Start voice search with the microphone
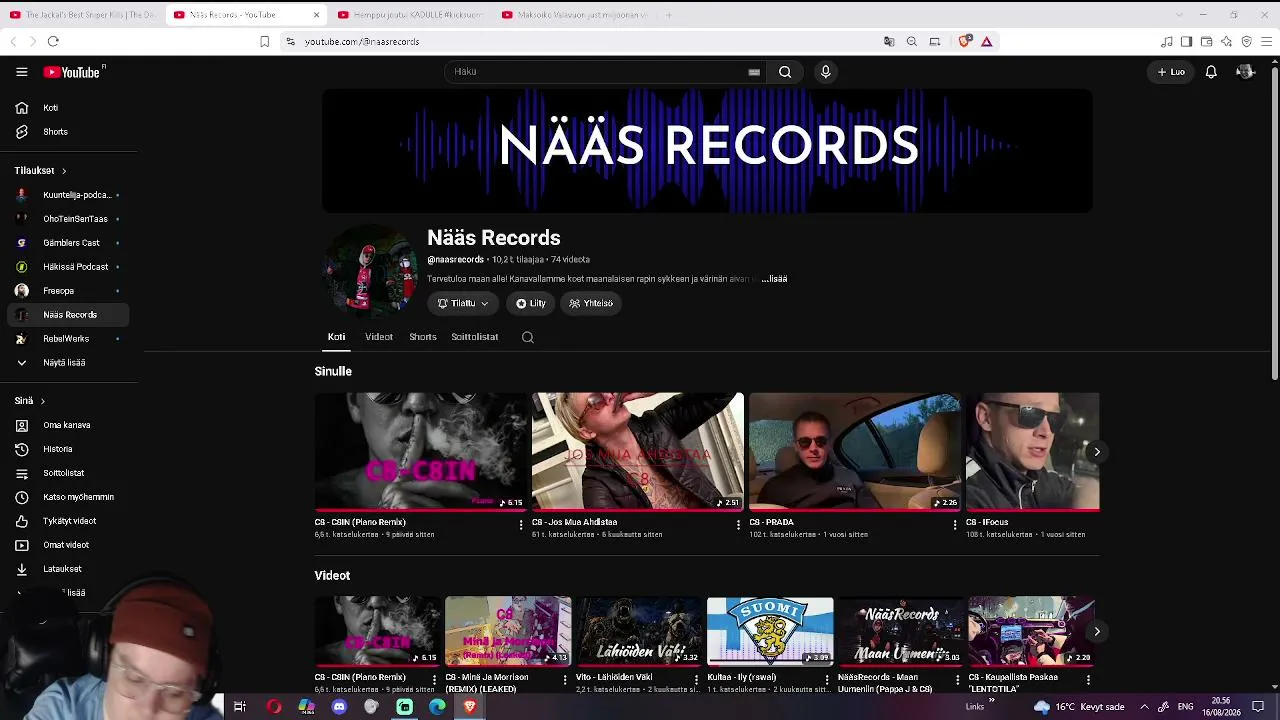Viewport: 1280px width, 720px height. (x=825, y=72)
